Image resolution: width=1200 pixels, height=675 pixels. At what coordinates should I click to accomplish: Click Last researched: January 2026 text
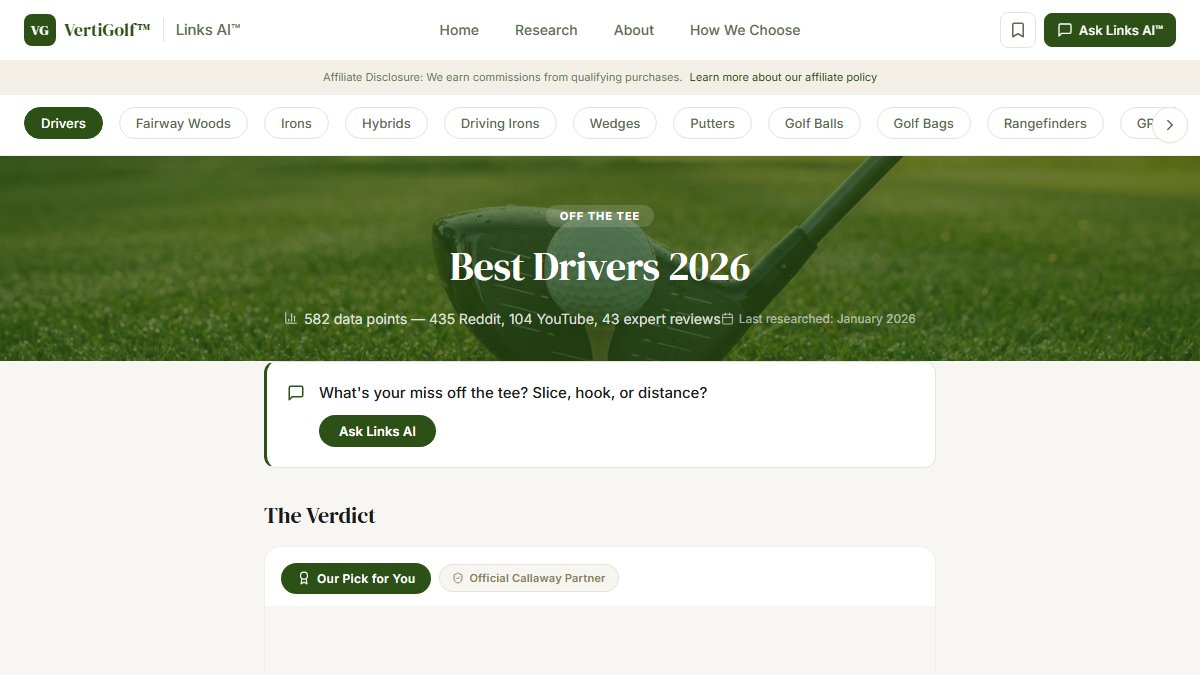click(827, 319)
